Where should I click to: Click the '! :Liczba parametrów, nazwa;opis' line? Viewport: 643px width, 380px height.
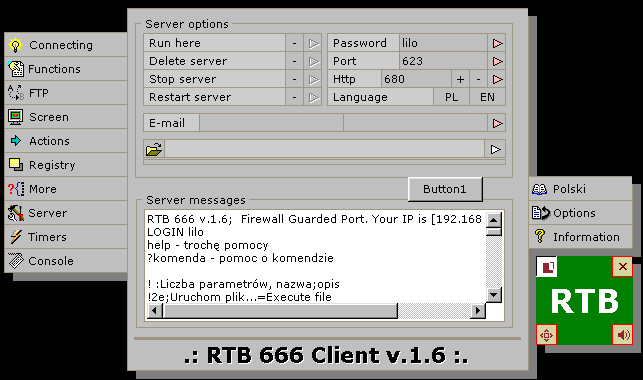tap(243, 284)
